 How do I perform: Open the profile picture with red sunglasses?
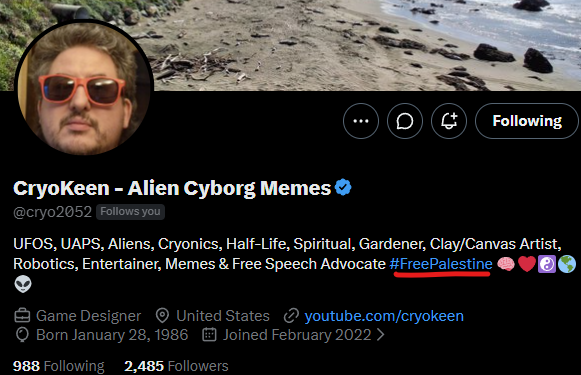(x=84, y=88)
